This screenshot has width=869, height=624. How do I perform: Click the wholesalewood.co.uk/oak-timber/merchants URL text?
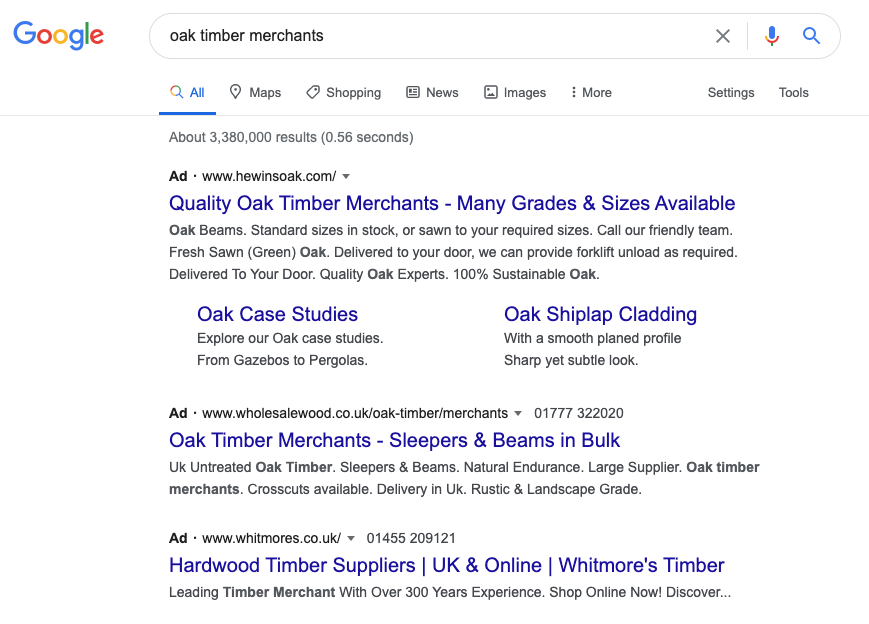tap(355, 413)
